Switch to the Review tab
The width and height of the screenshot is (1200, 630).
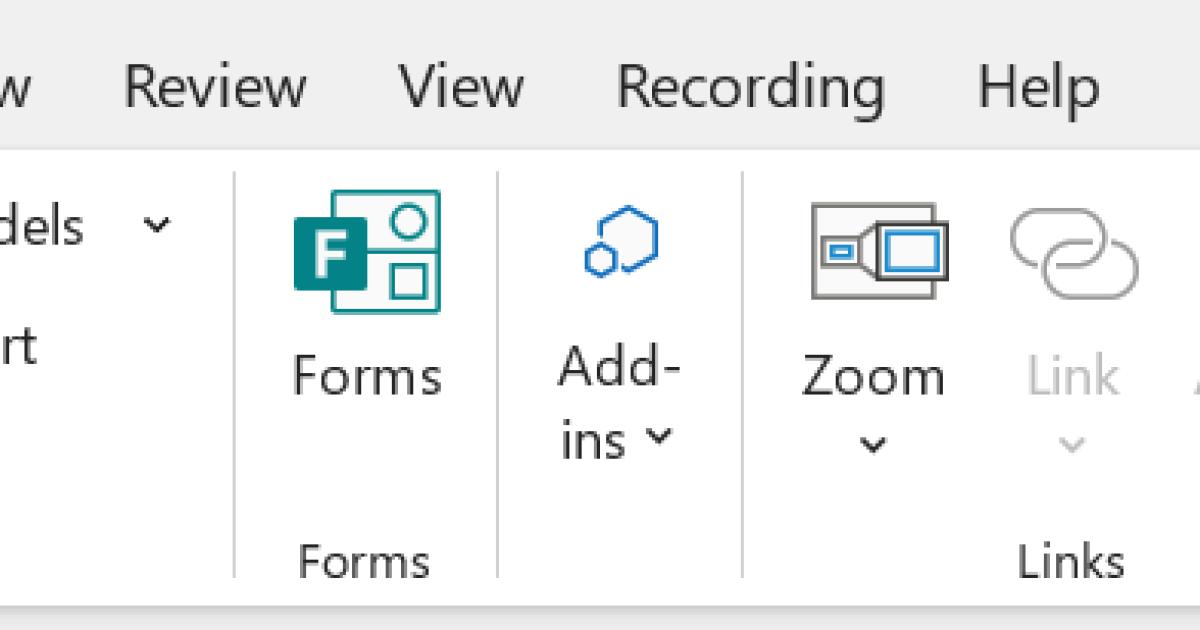coord(214,87)
